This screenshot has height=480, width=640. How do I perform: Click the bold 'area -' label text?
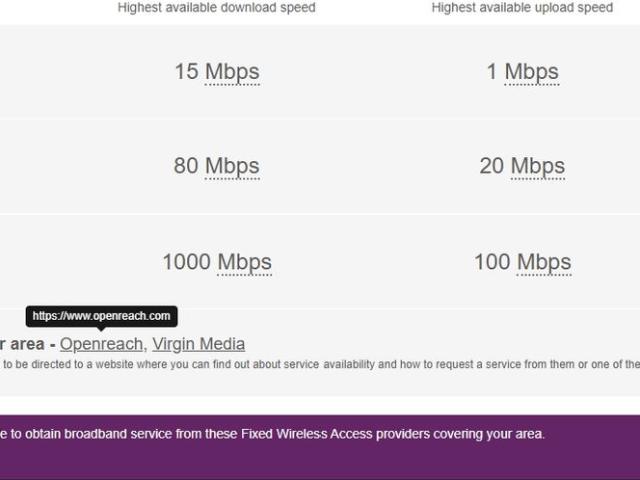[25, 344]
